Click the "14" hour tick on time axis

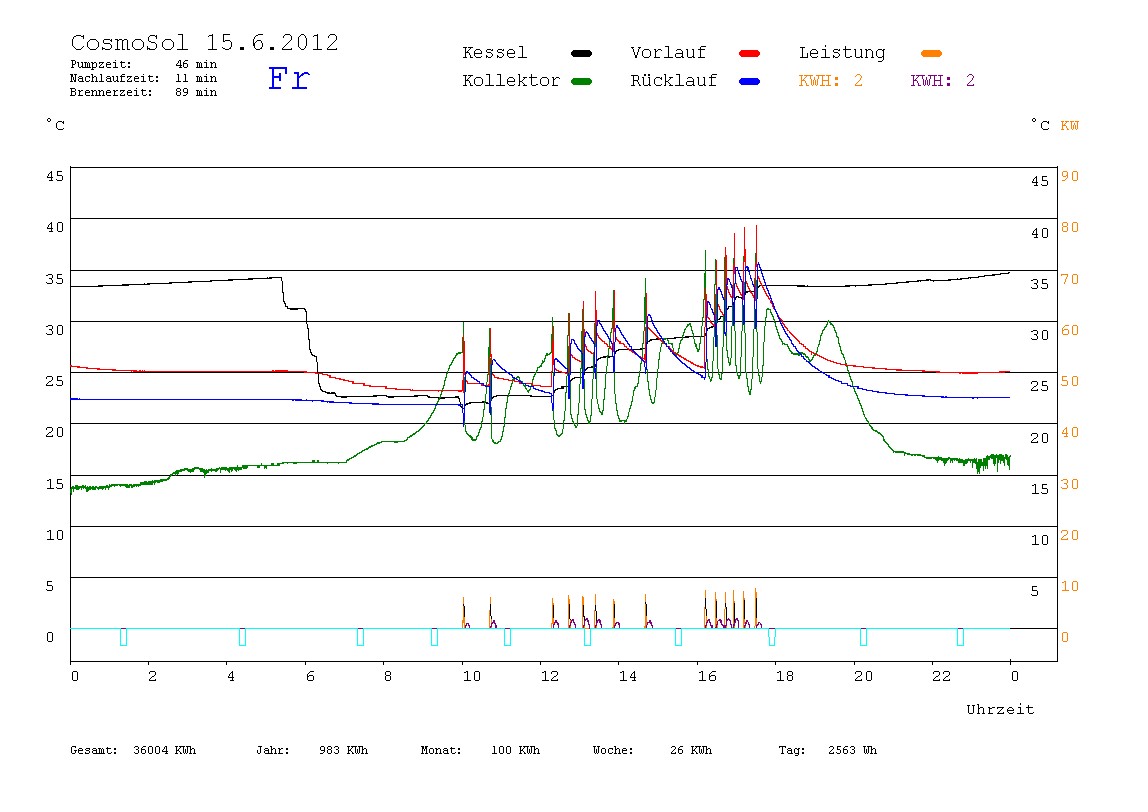[x=627, y=677]
